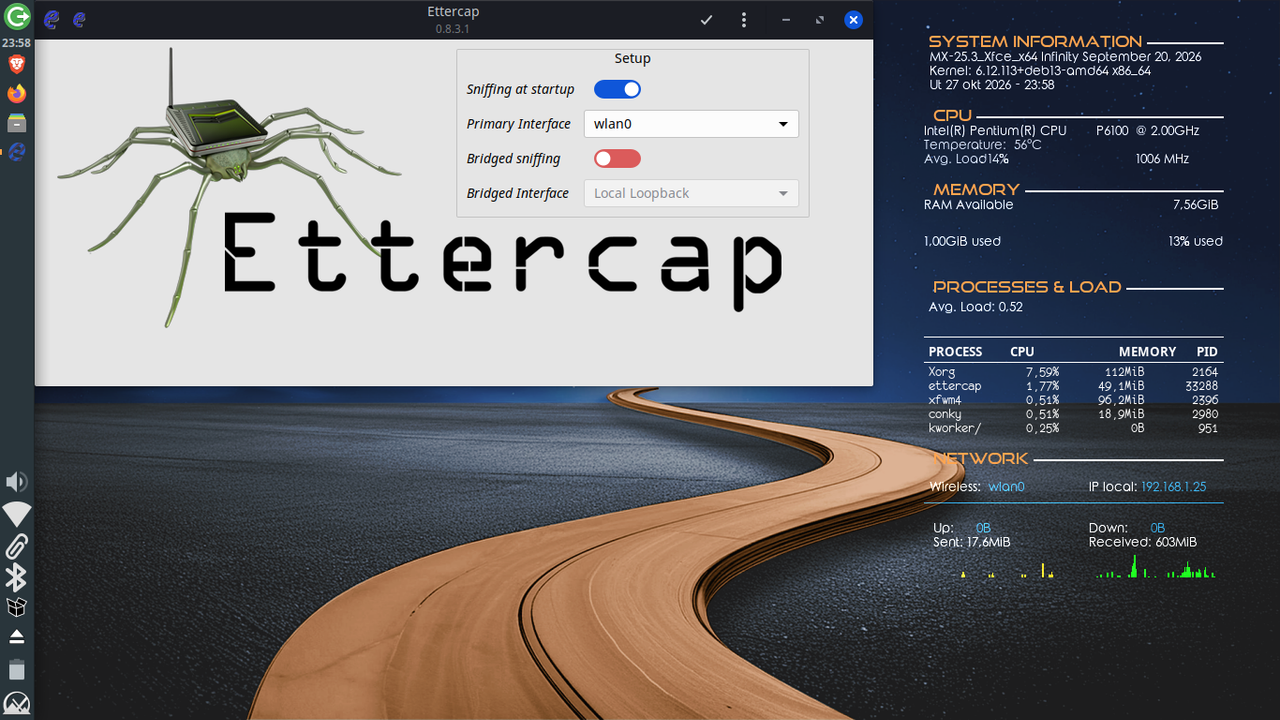Click the 'Temperature: 56°C' line in Conky
Screen dimensions: 1280x720
pyautogui.click(x=982, y=145)
